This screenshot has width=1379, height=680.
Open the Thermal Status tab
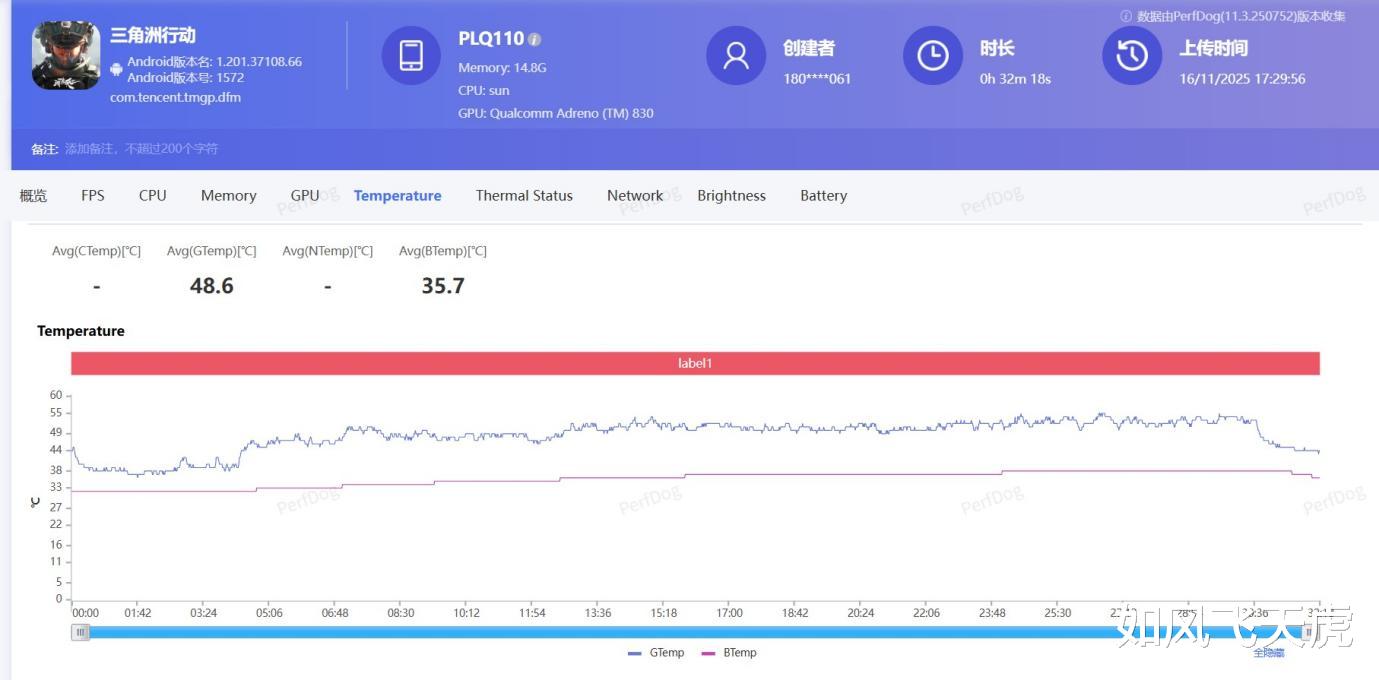(x=524, y=196)
